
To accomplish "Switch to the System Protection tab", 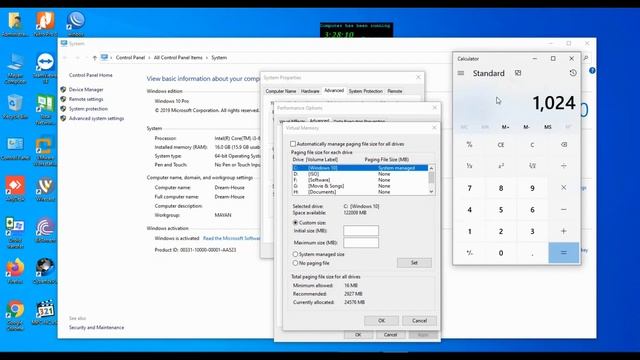I will pyautogui.click(x=366, y=91).
